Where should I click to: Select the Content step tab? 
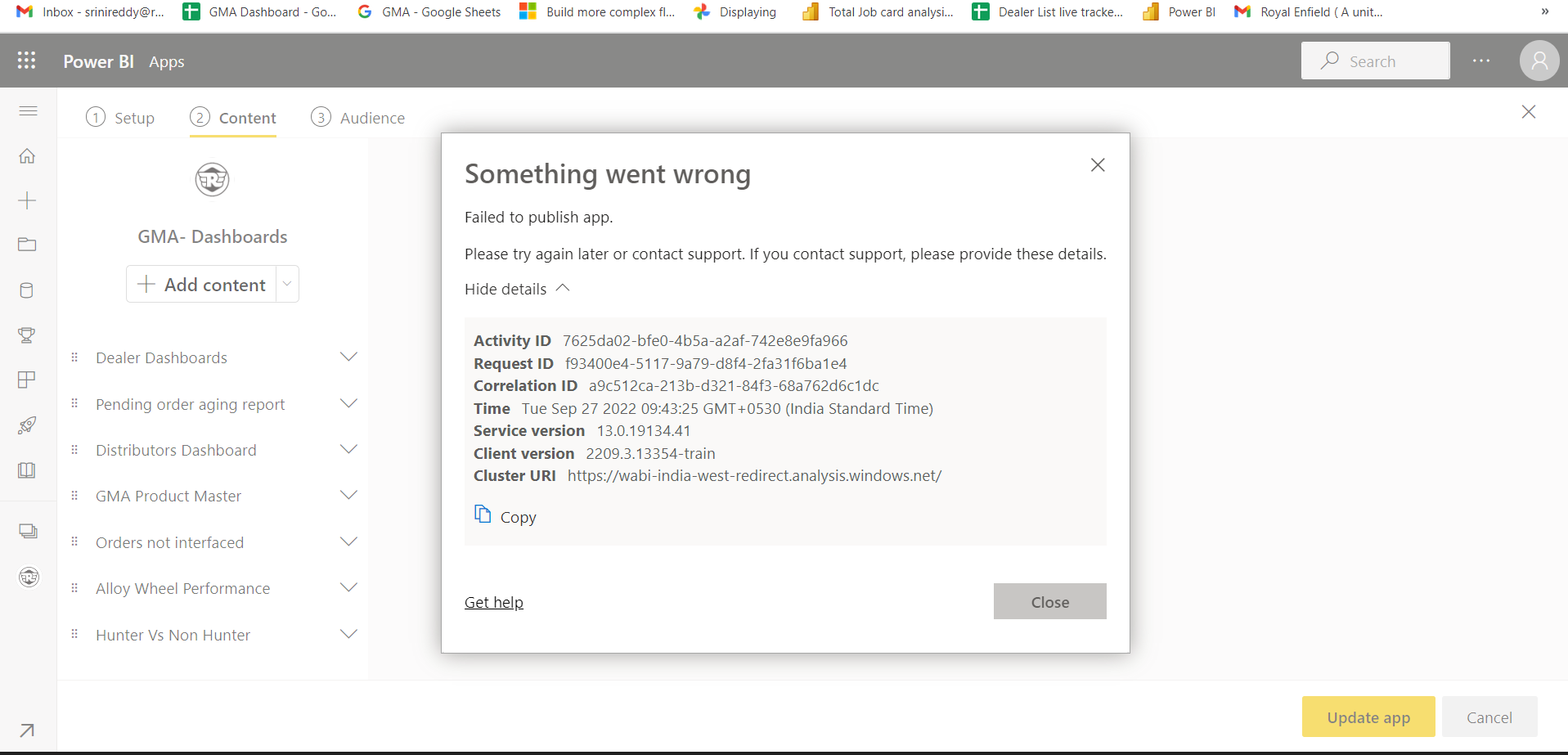(x=233, y=118)
